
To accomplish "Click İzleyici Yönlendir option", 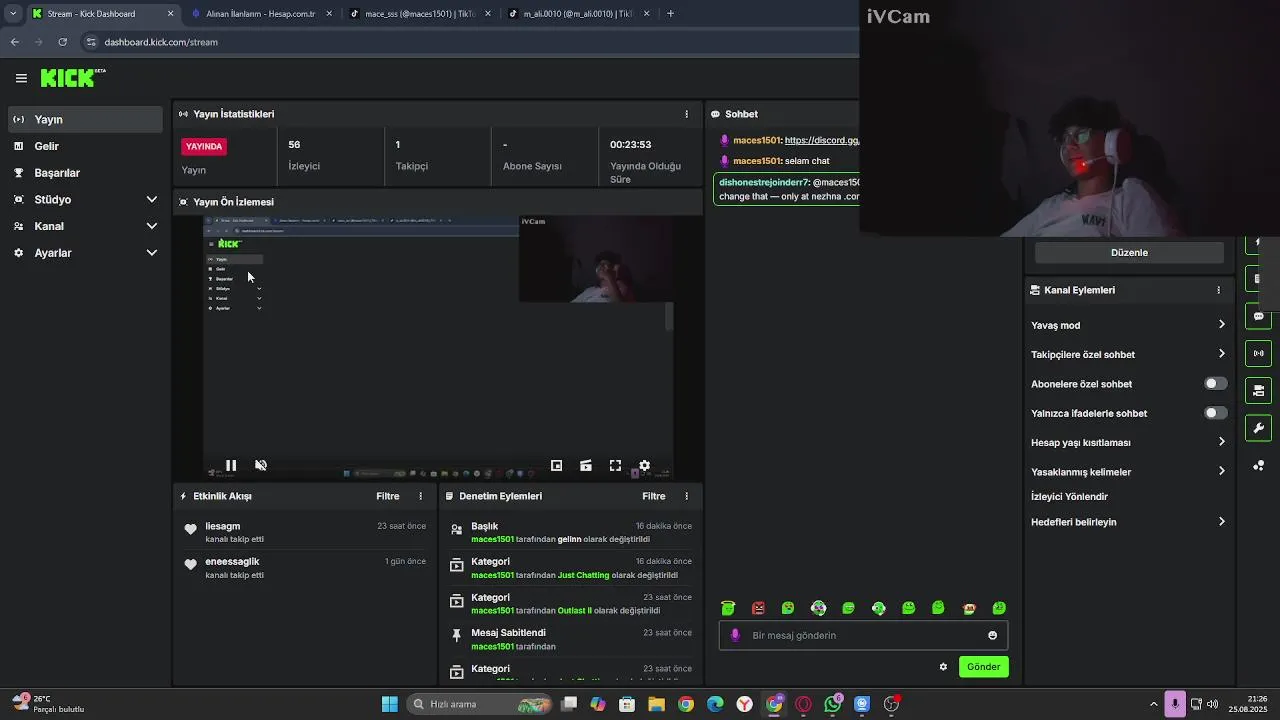I will pos(1069,497).
